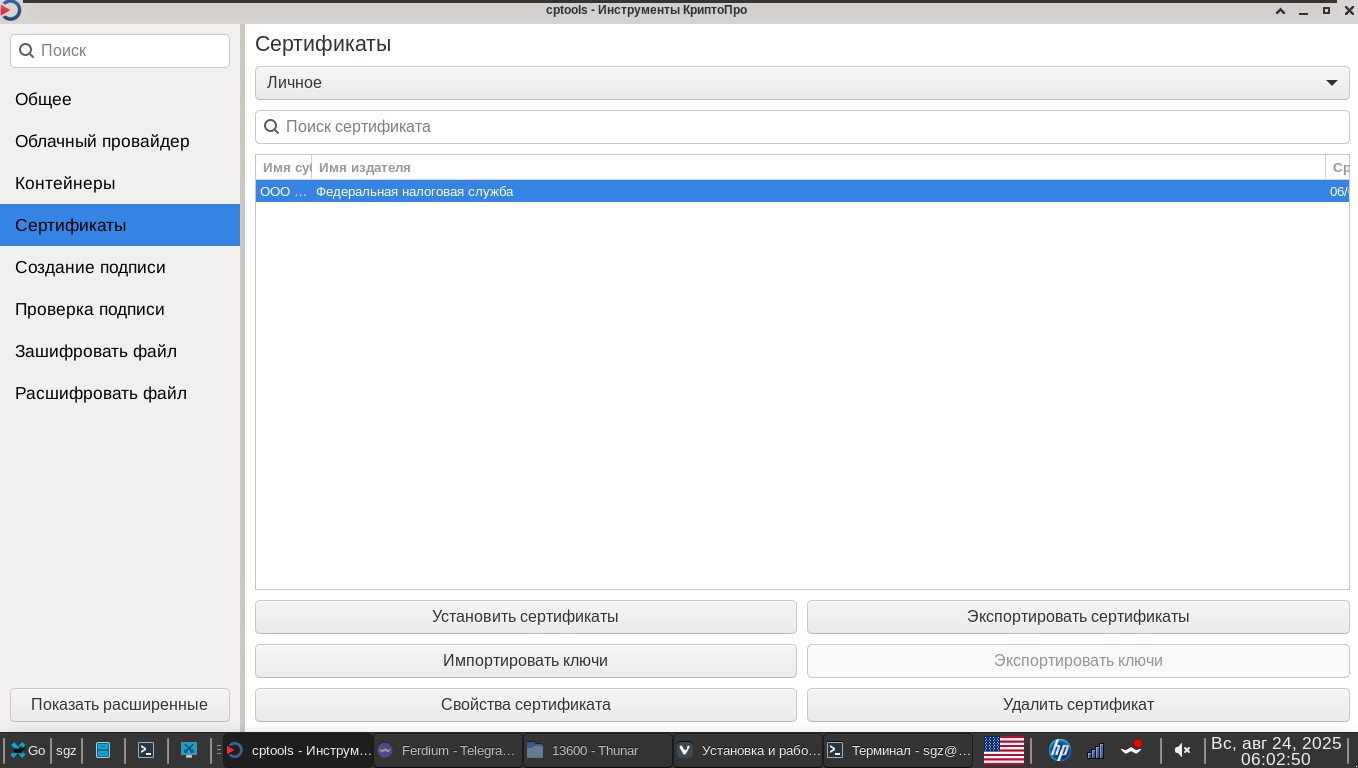Sort by the truncated Имя суб… column header
This screenshot has height=768, width=1358.
tap(284, 167)
